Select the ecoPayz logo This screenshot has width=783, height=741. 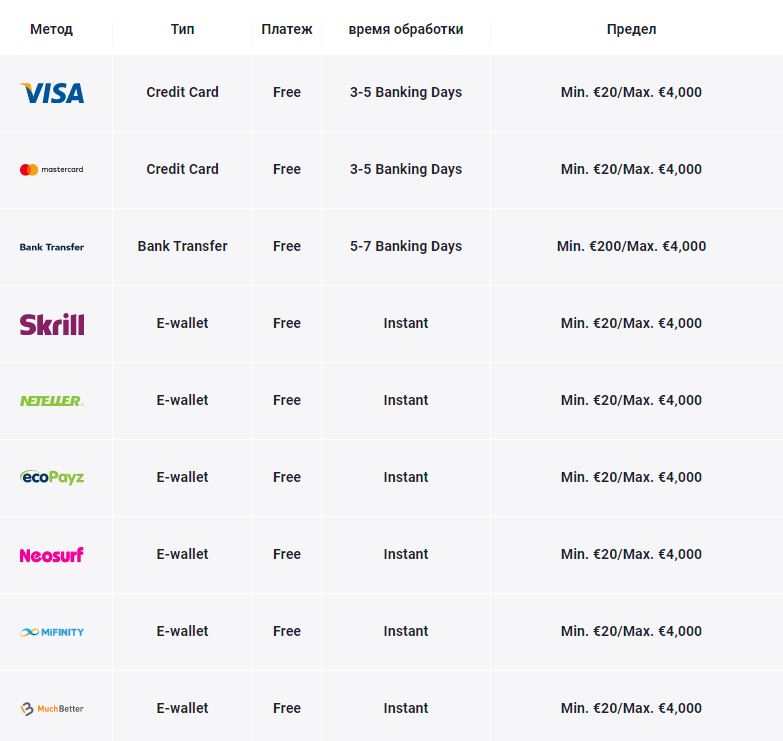coord(52,477)
